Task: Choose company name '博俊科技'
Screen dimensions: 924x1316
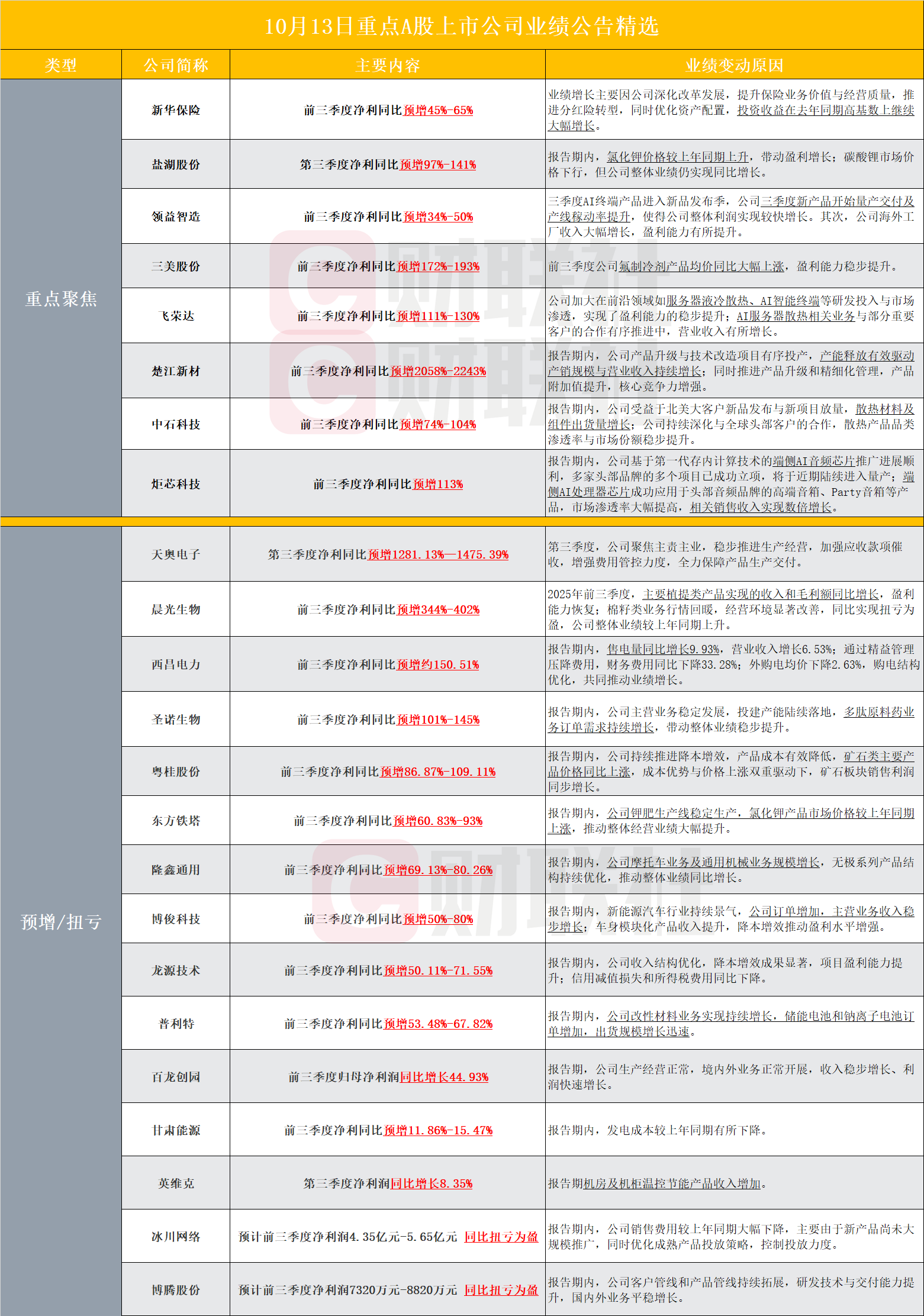Action: click(x=176, y=919)
